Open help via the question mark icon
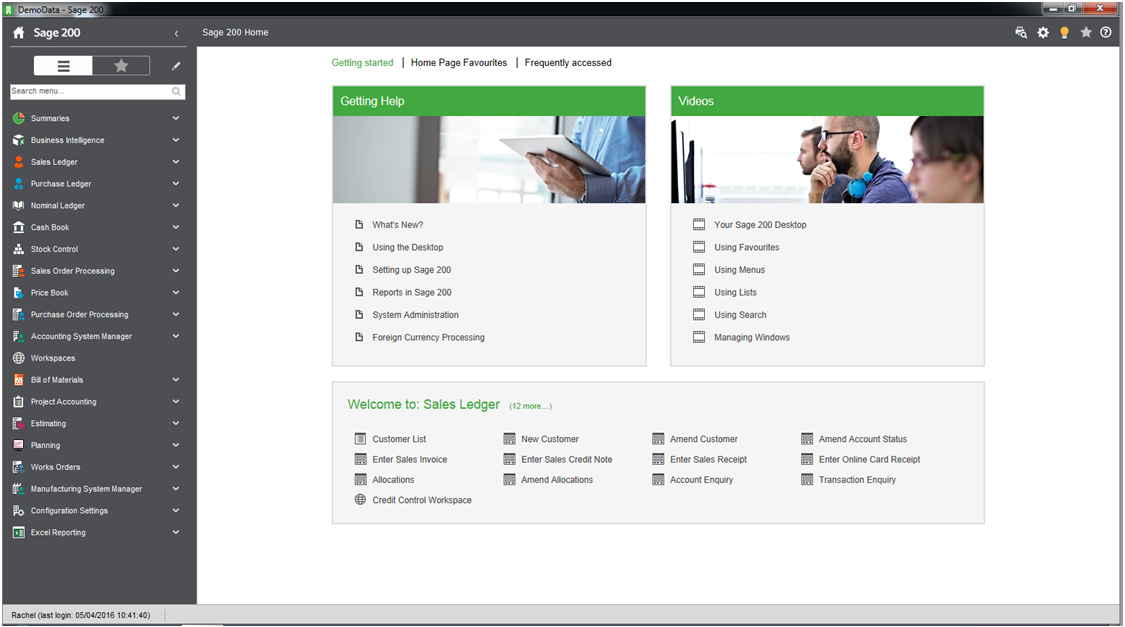Screen dimensions: 1125x627 tap(1106, 32)
